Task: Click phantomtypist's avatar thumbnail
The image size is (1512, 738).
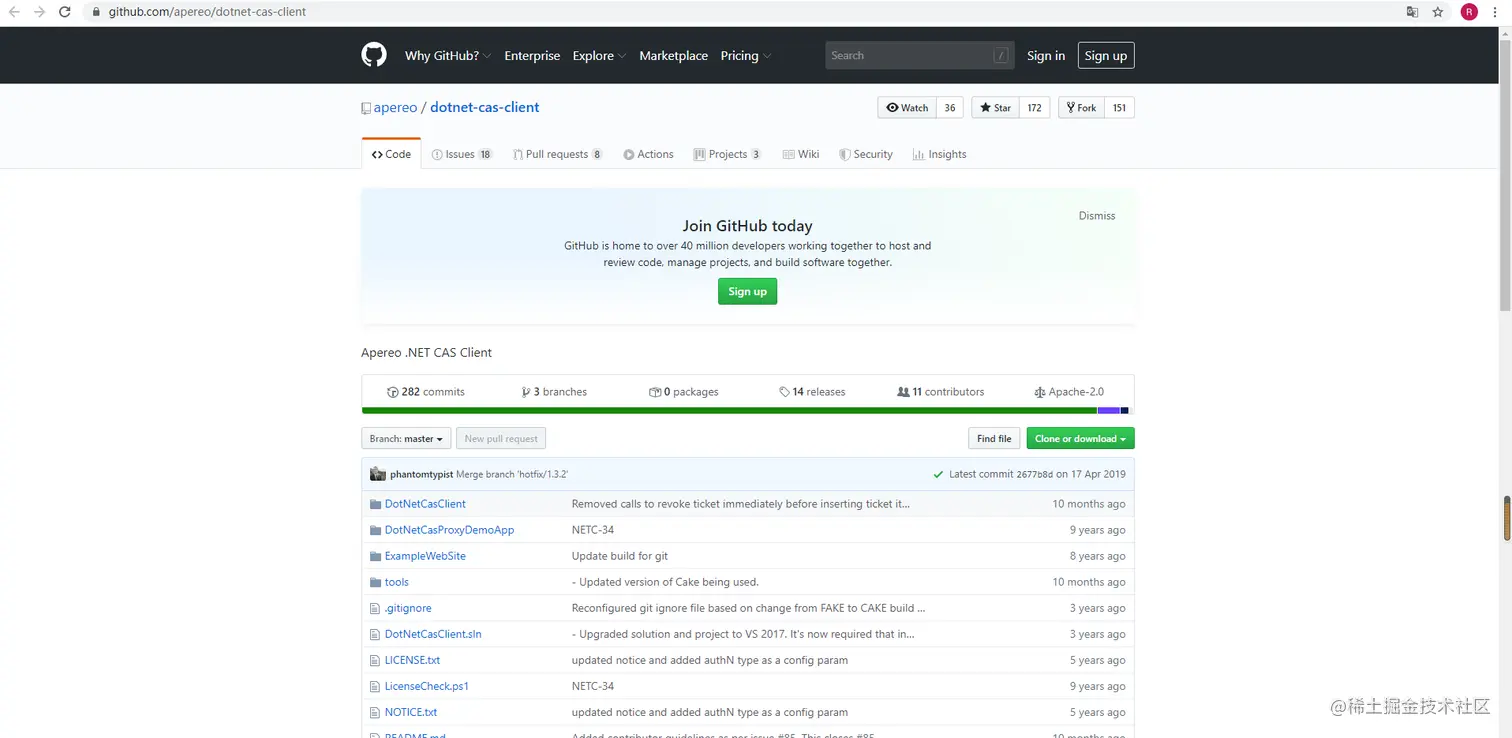Action: tap(377, 474)
